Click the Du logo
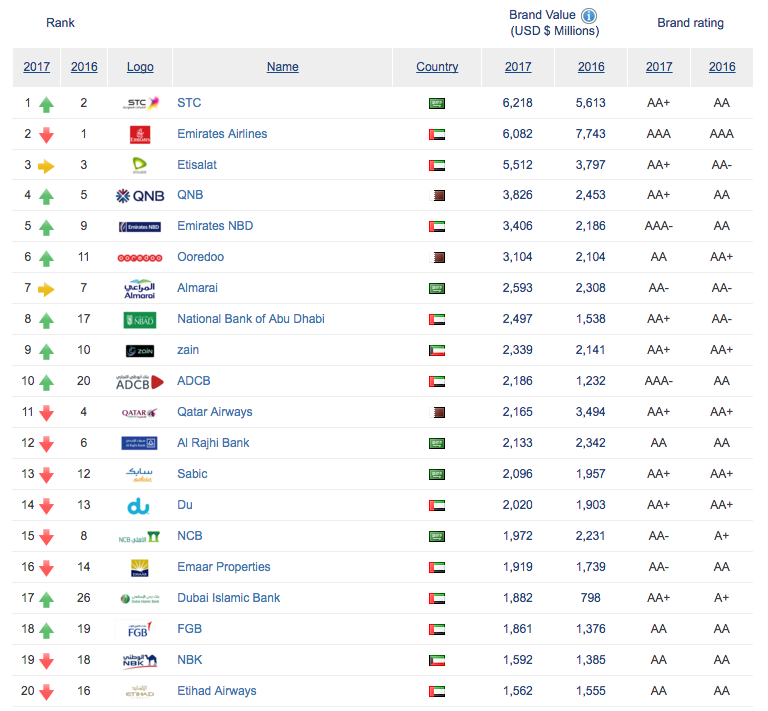The image size is (768, 711). coord(140,506)
